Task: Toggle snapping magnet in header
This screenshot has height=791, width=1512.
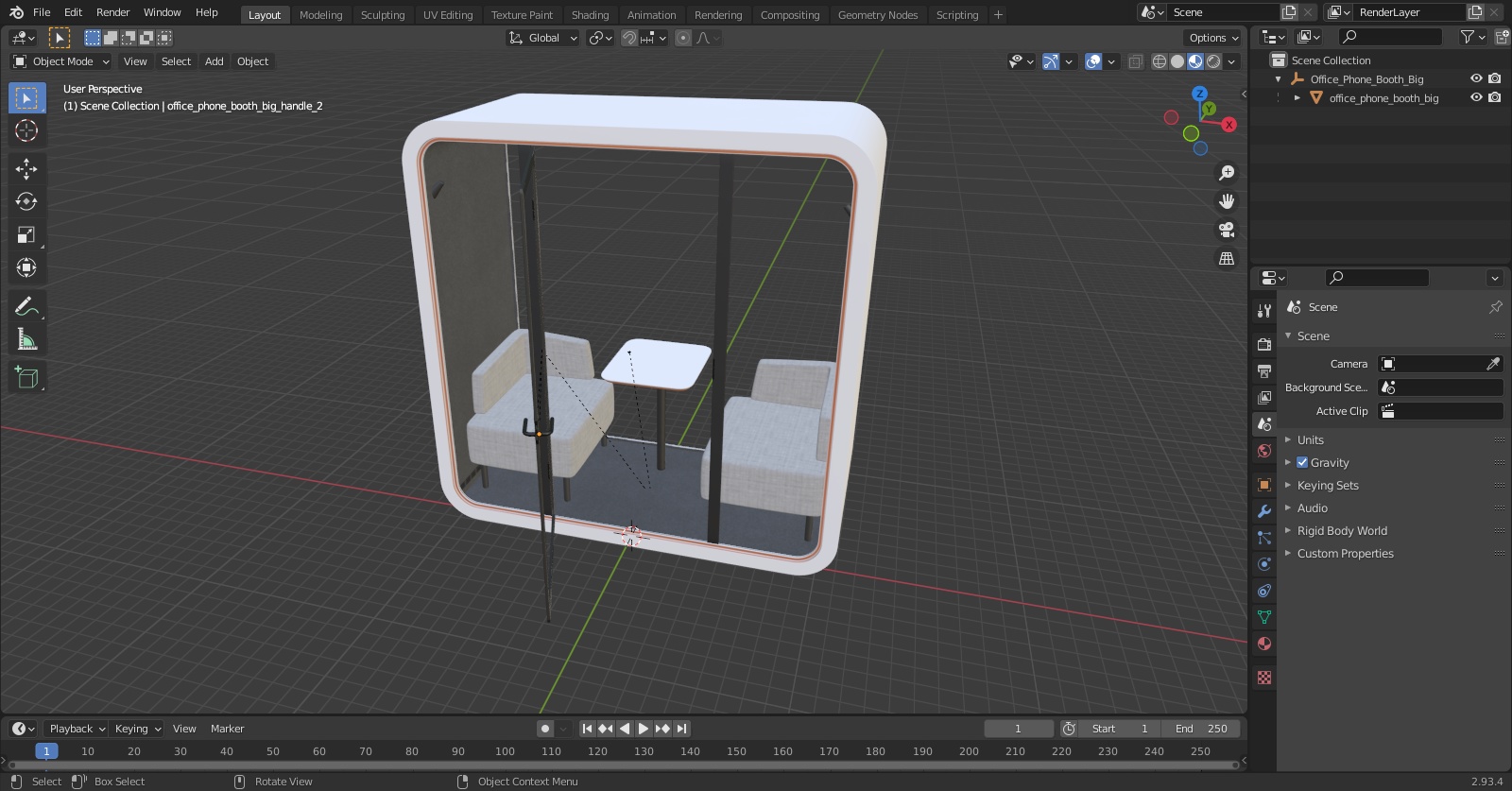Action: point(629,38)
